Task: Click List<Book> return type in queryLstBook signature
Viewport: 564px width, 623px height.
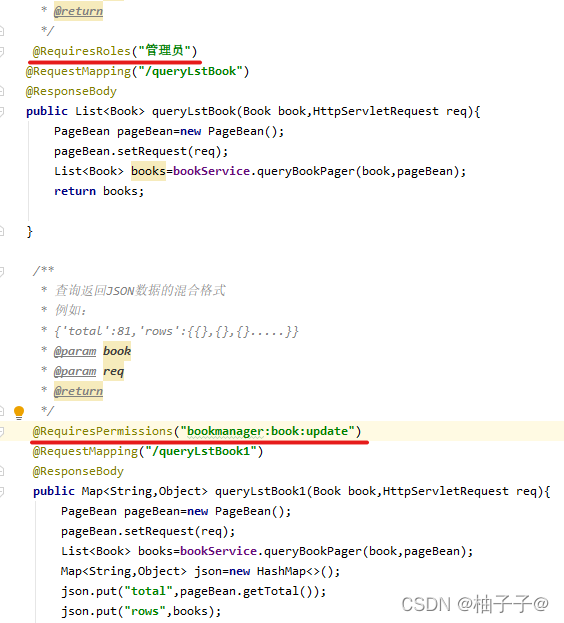Action: pyautogui.click(x=110, y=112)
